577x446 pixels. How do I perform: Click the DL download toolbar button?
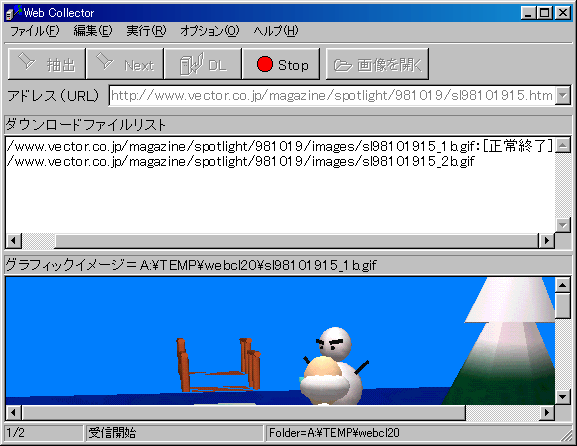[x=203, y=64]
